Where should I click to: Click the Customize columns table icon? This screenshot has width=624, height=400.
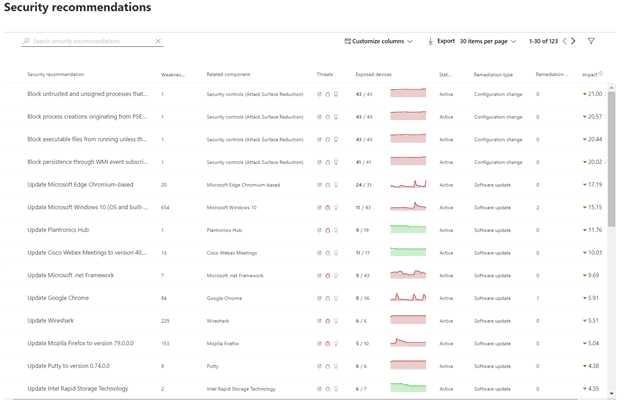(347, 41)
